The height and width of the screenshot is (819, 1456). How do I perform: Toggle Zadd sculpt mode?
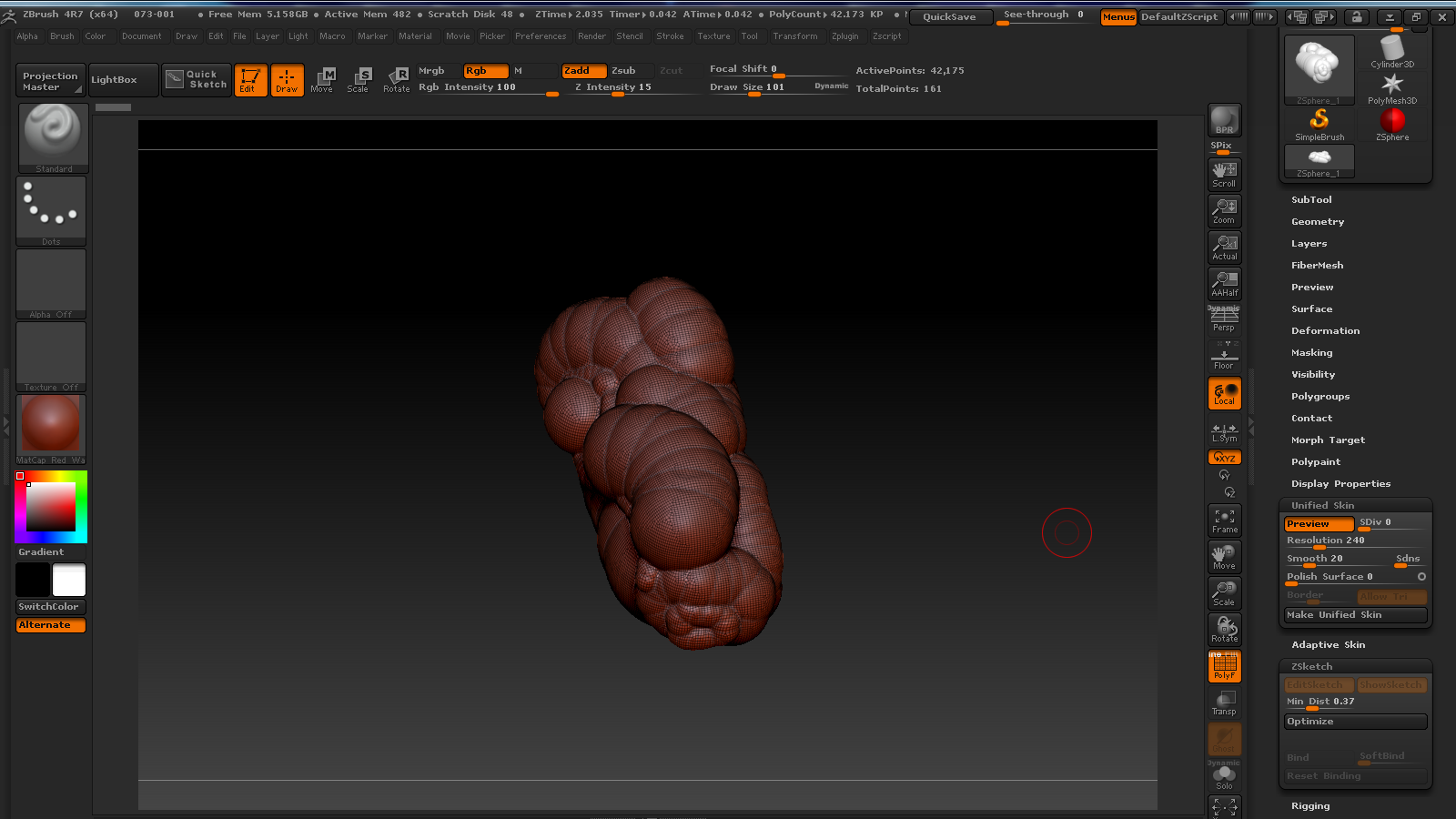click(583, 70)
